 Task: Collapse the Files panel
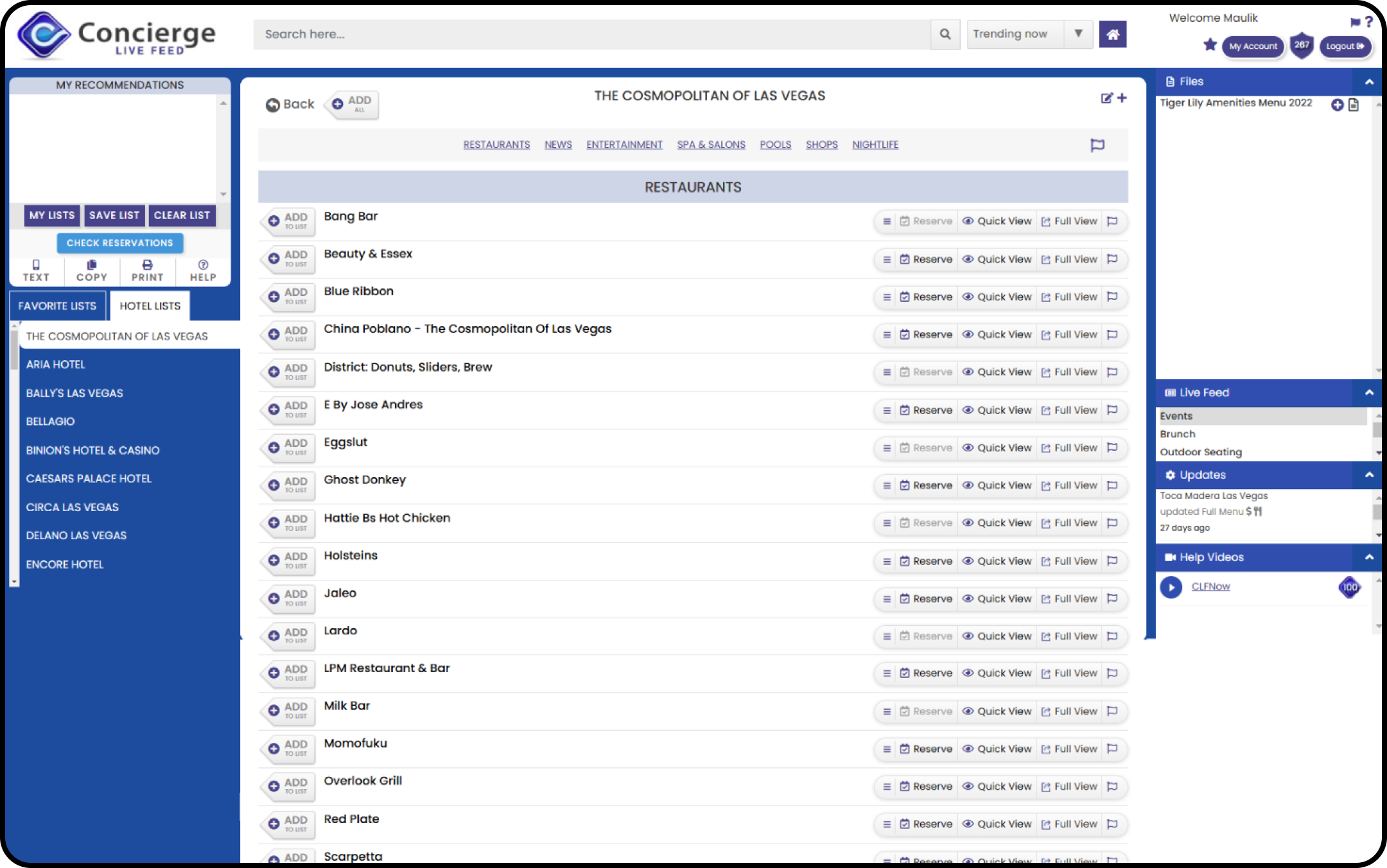pos(1369,82)
